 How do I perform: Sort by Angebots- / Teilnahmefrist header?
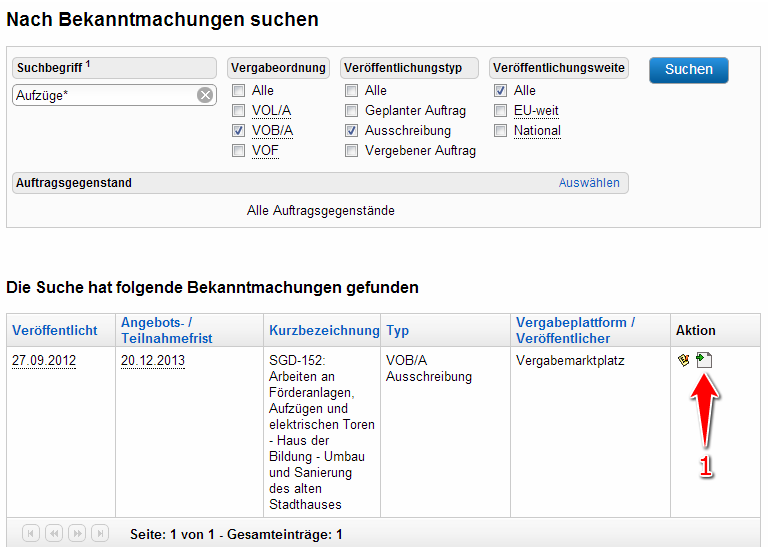point(166,330)
